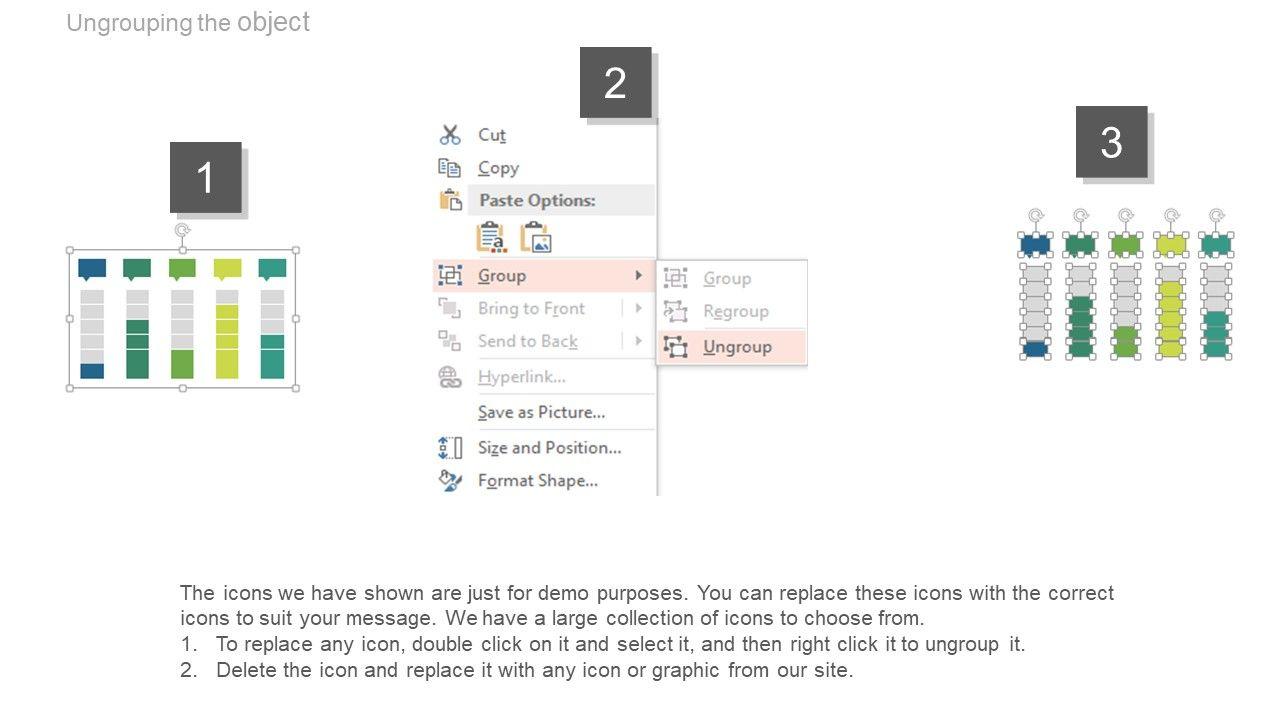Click the Send to Back icon

point(450,341)
